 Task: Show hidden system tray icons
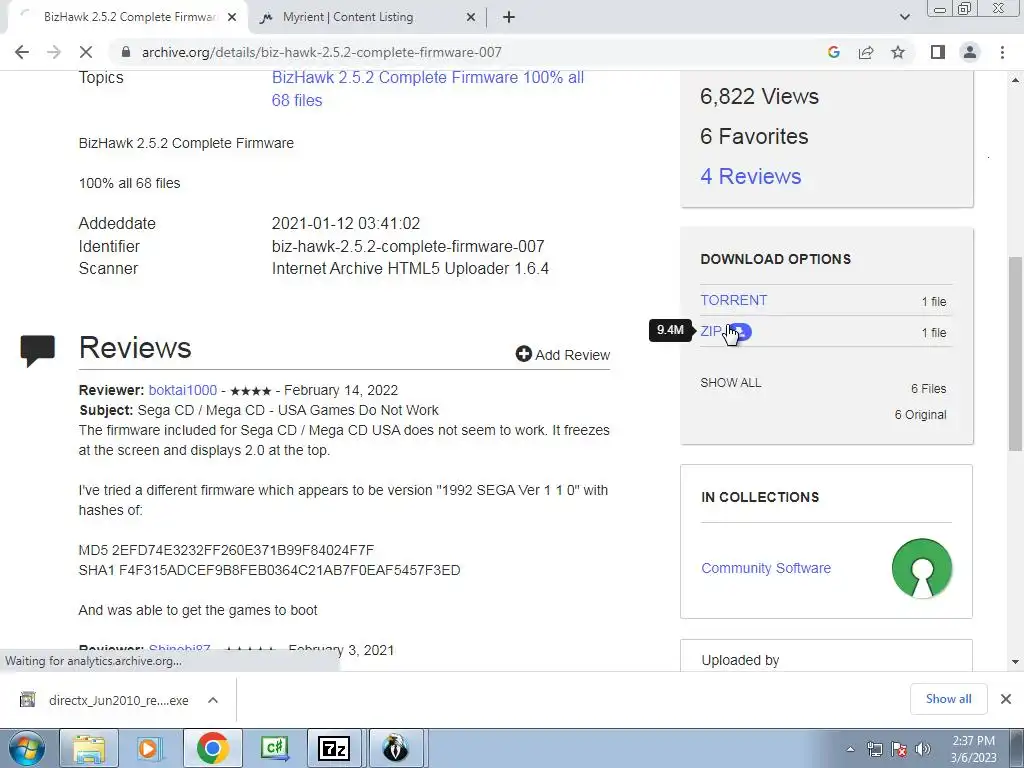pos(850,750)
